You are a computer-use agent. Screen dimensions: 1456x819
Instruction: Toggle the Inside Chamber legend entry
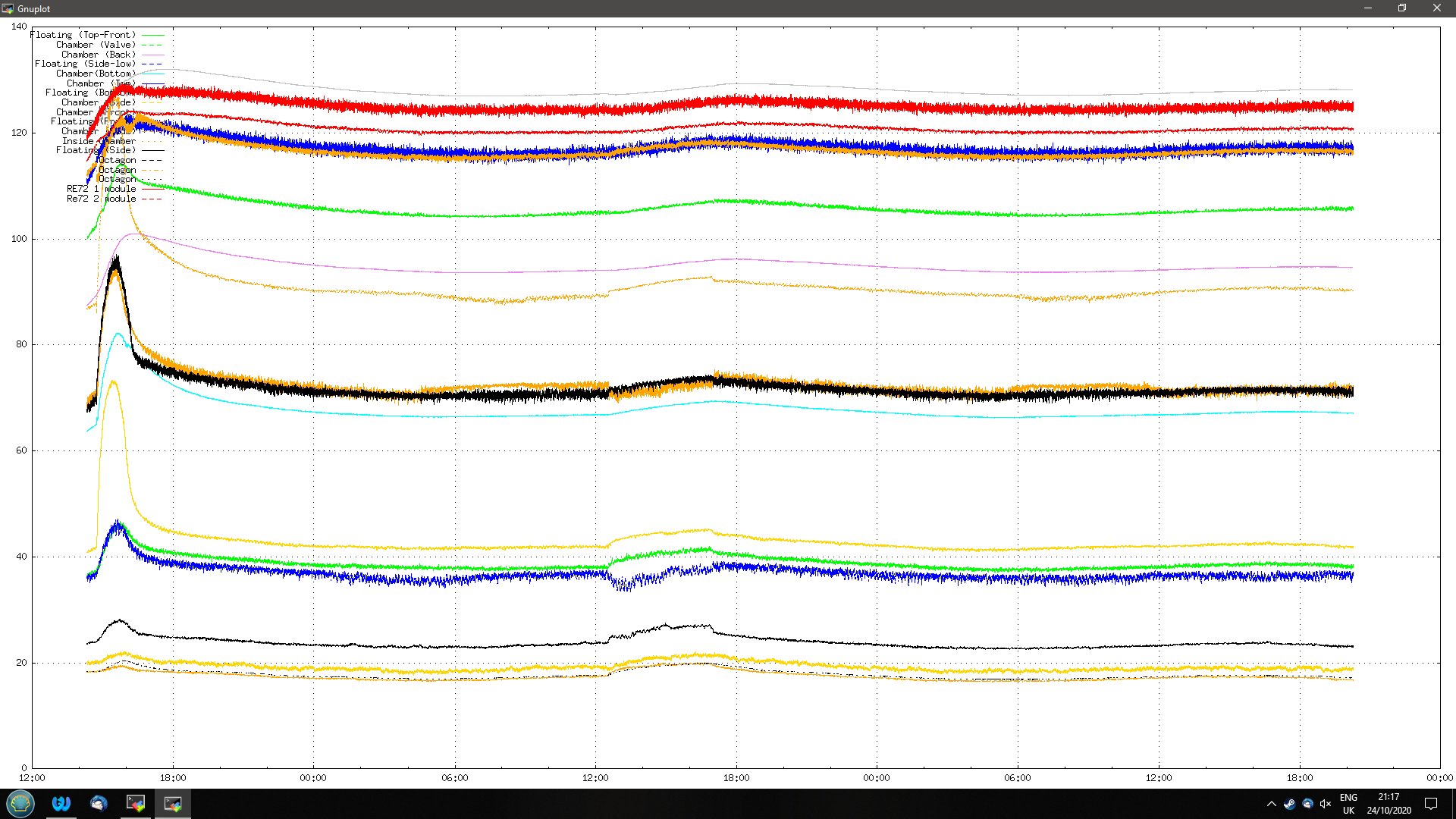(113, 141)
